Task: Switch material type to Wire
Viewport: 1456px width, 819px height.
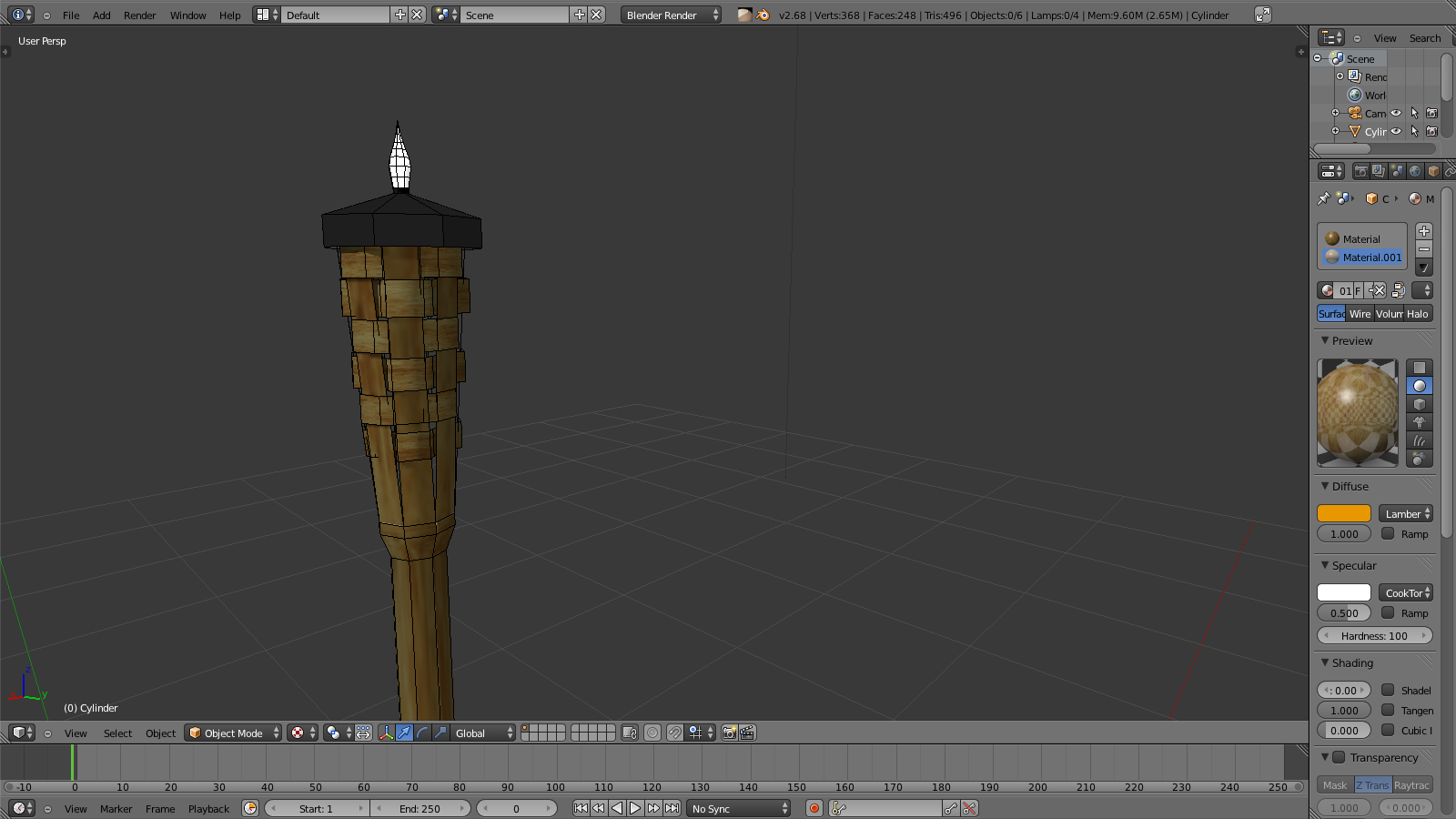Action: 1360,314
